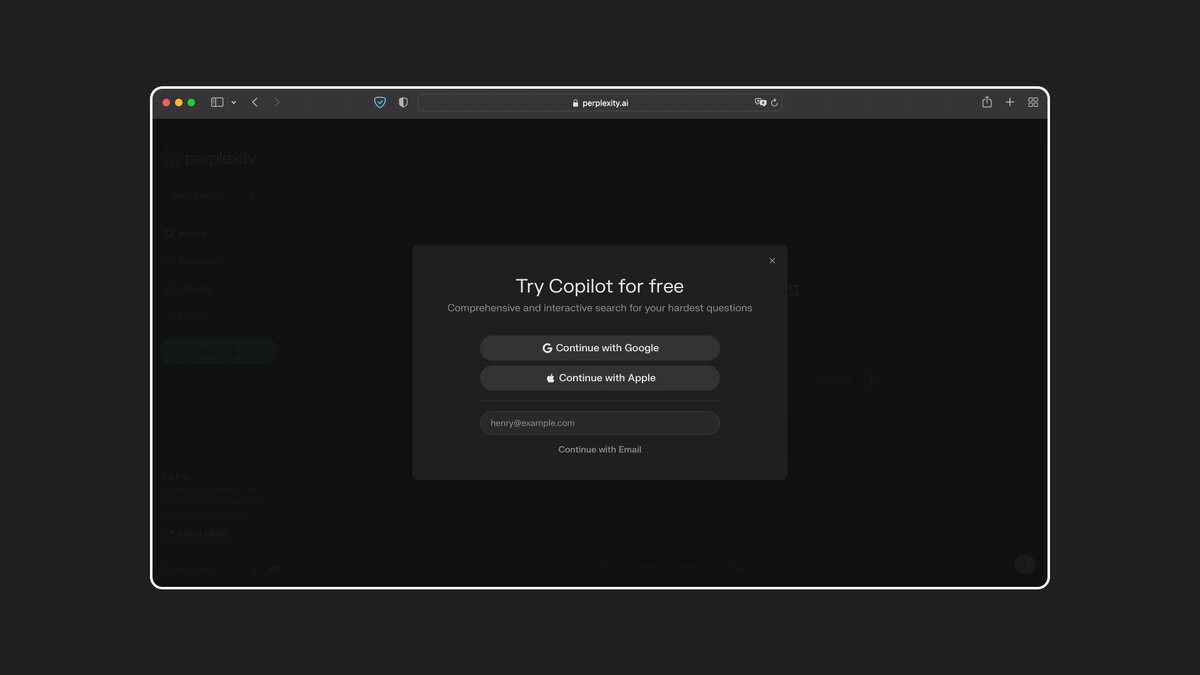
Task: Open the sidebar tab group dropdown arrow
Action: click(x=234, y=102)
